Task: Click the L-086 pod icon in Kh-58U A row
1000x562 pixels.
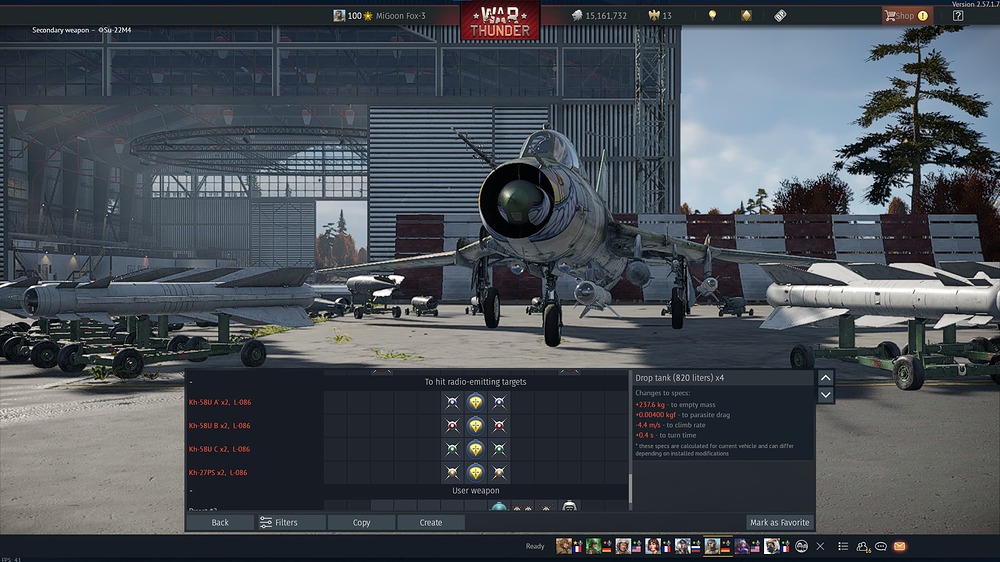Action: point(475,402)
